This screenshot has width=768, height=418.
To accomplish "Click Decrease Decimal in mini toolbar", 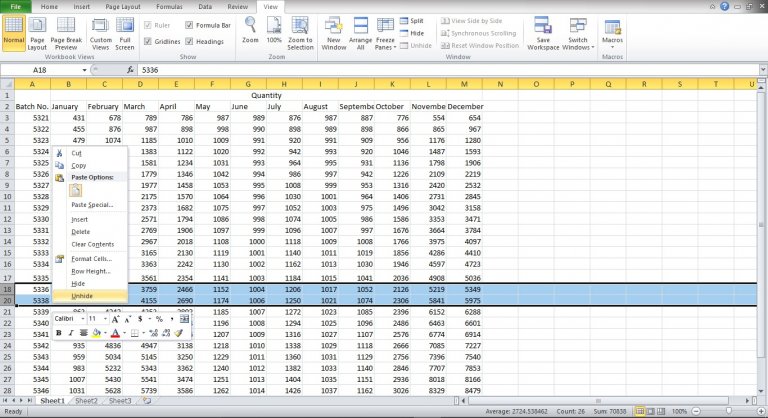I will coord(167,333).
